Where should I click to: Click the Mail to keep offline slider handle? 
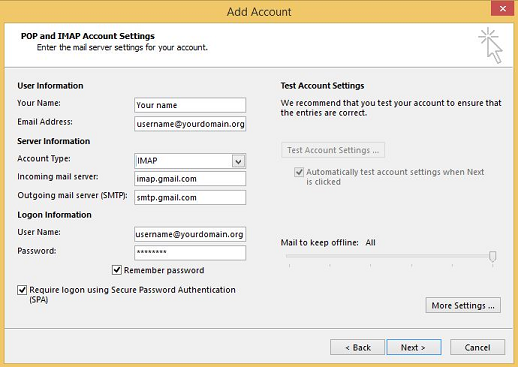492,256
